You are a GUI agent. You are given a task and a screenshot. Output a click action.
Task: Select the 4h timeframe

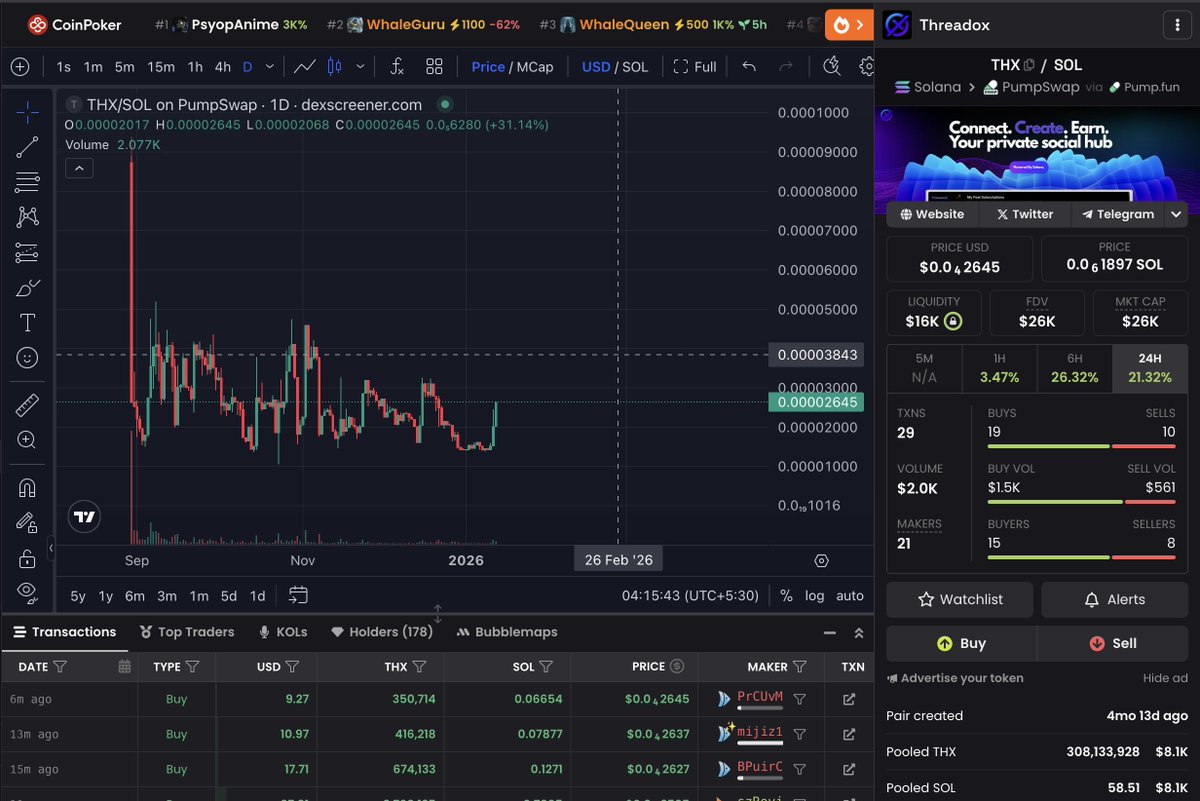[223, 67]
